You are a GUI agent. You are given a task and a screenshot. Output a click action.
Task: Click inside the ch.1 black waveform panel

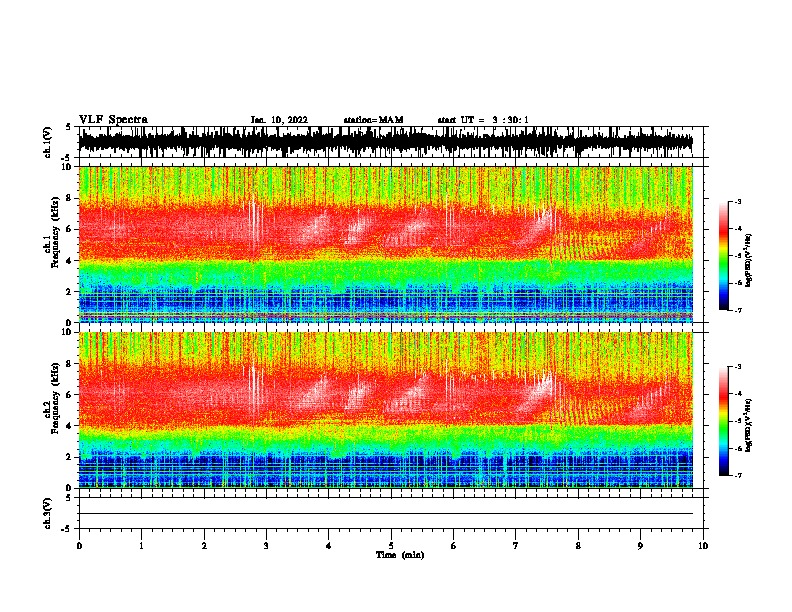click(x=385, y=142)
